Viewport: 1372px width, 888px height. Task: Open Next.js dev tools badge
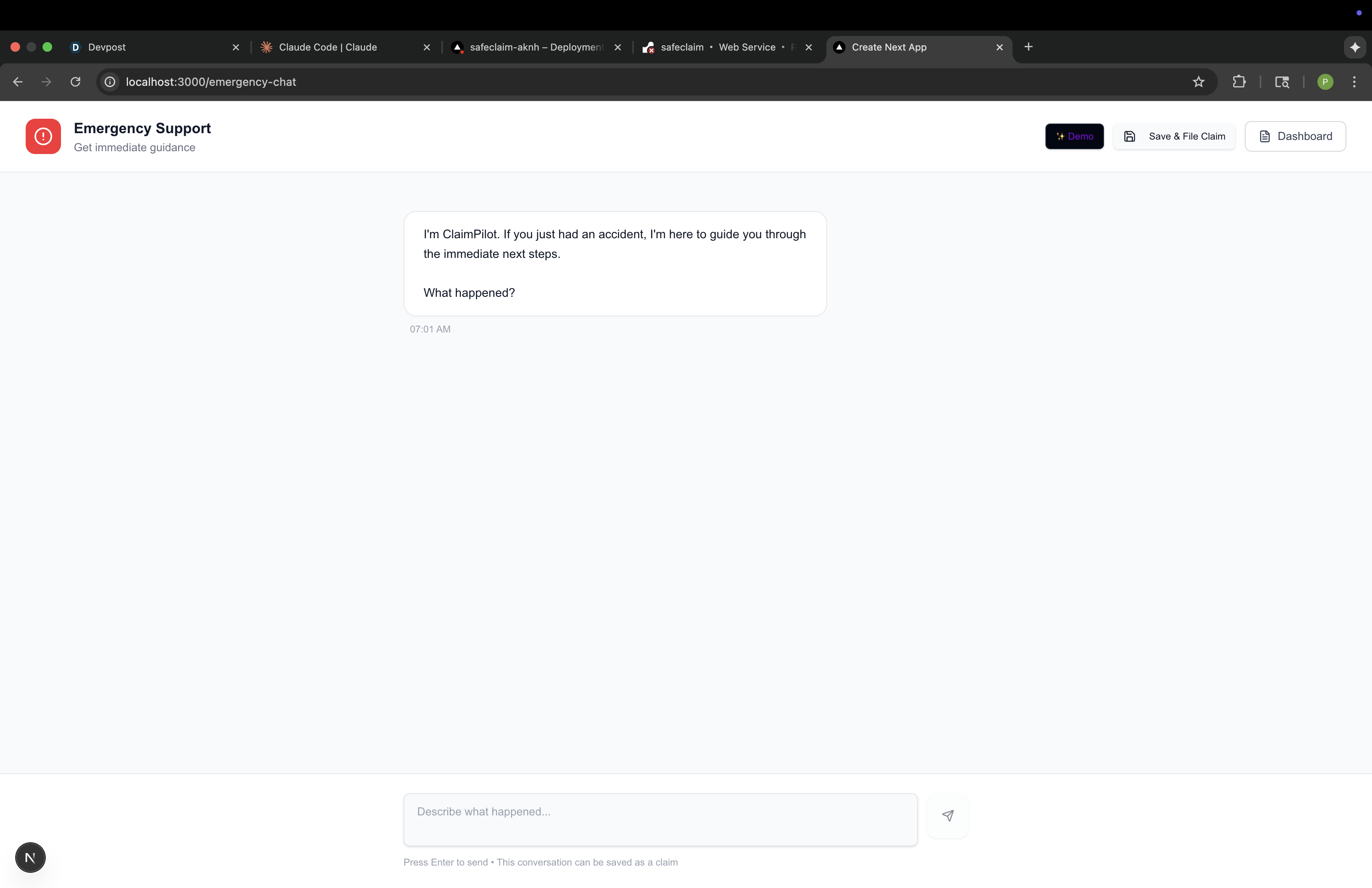click(x=30, y=858)
